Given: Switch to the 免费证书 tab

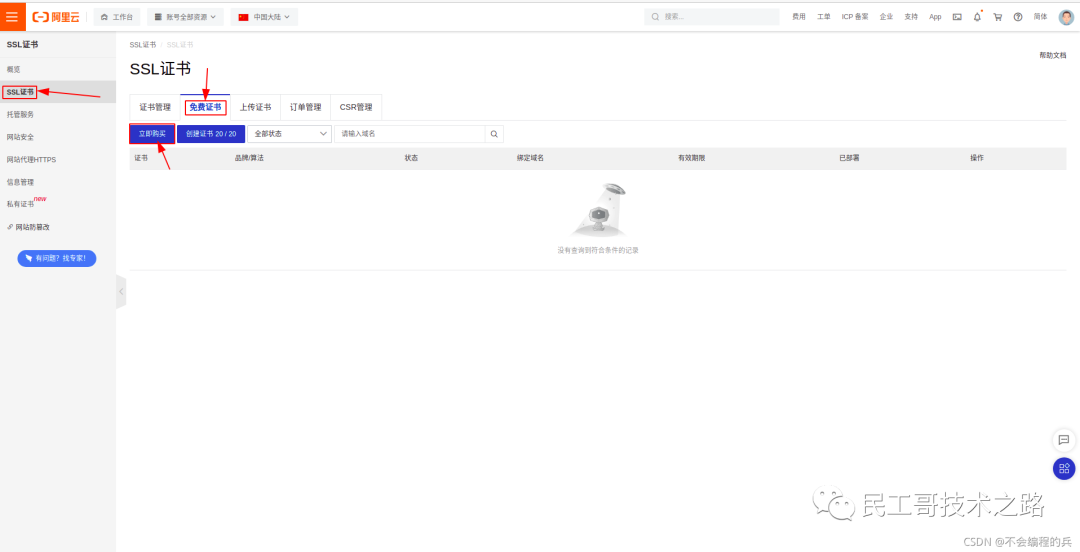Looking at the screenshot, I should click(205, 107).
